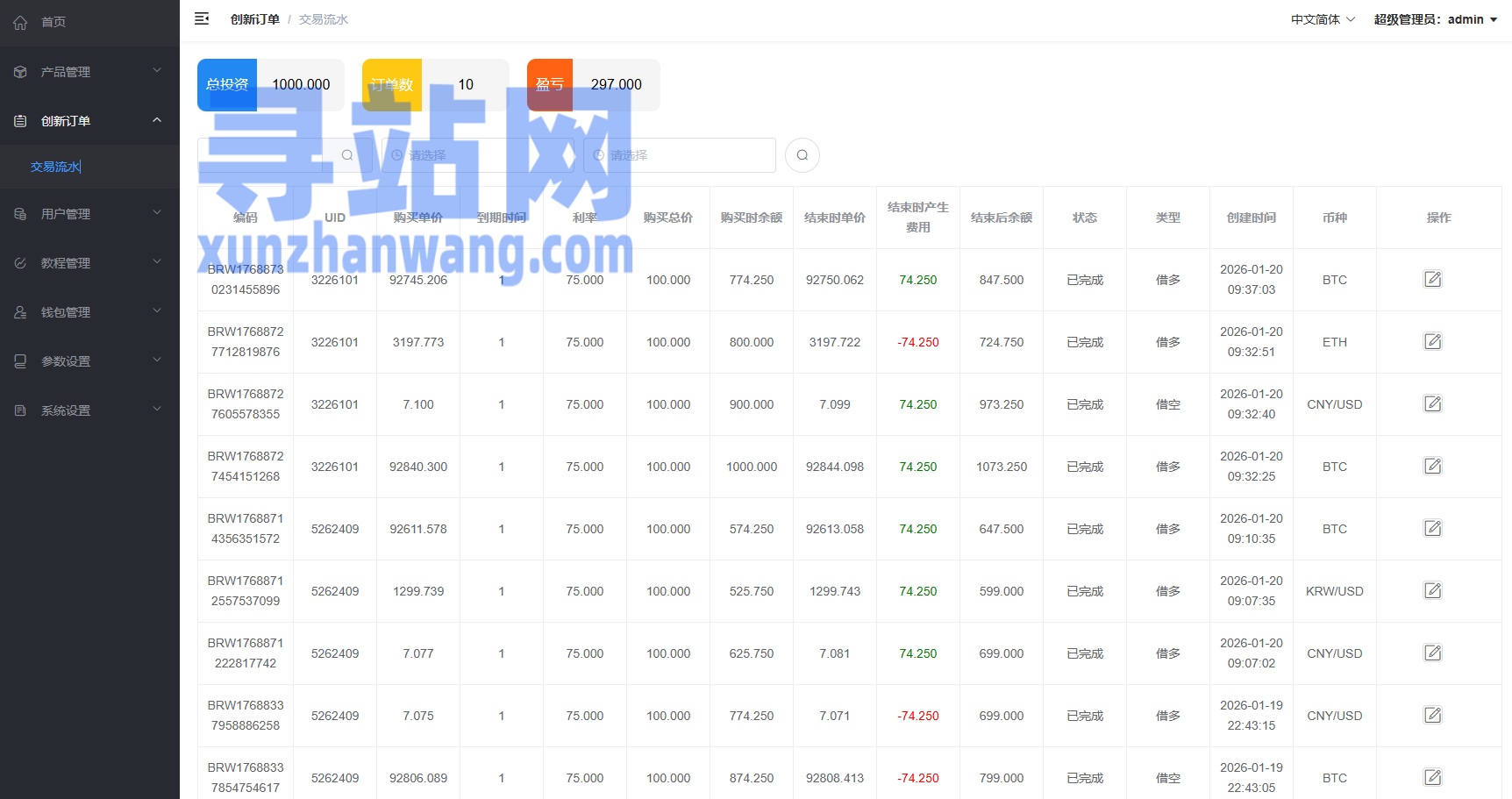Open the admin account dropdown
The image size is (1512, 799).
[x=1435, y=19]
